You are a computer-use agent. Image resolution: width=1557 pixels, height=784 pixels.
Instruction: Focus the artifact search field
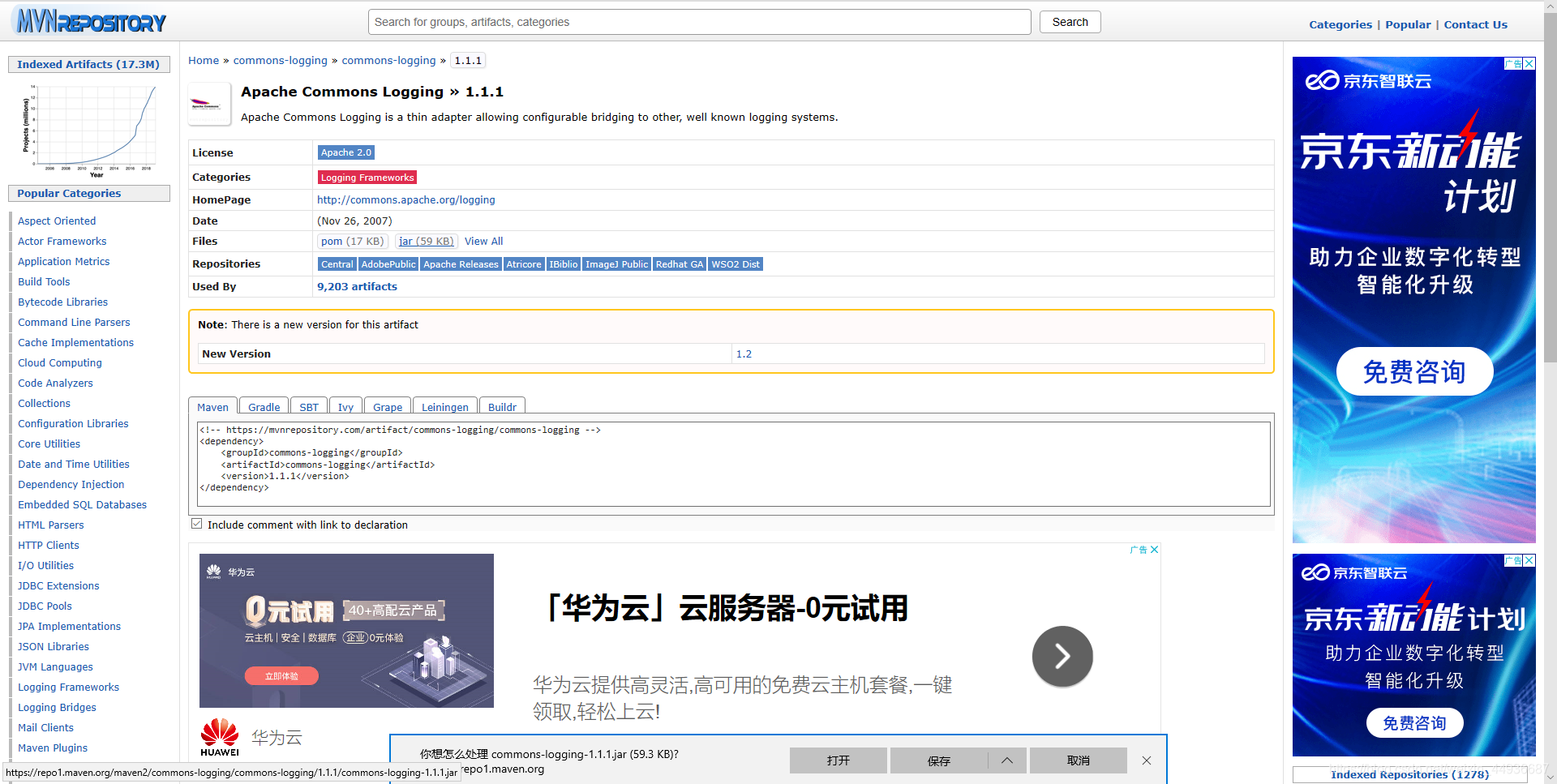[x=700, y=22]
